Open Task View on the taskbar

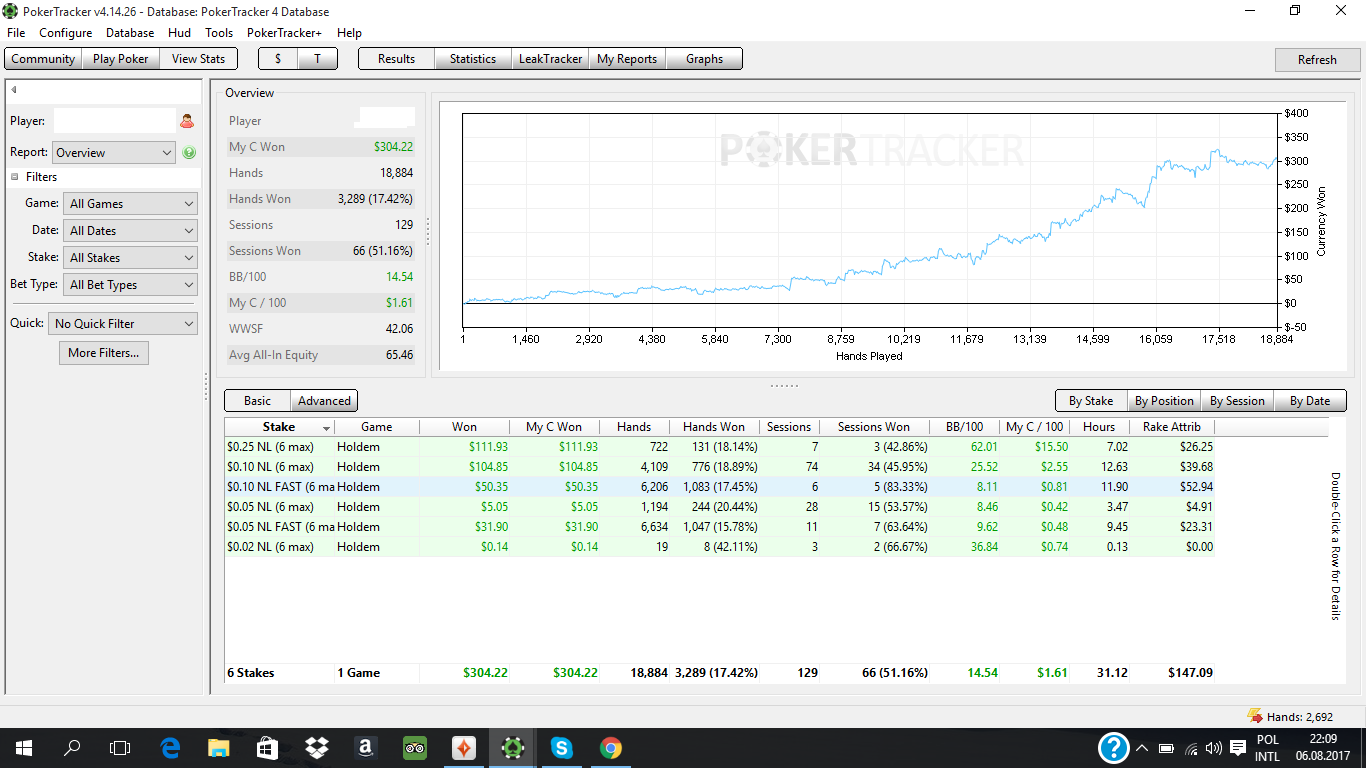point(120,748)
